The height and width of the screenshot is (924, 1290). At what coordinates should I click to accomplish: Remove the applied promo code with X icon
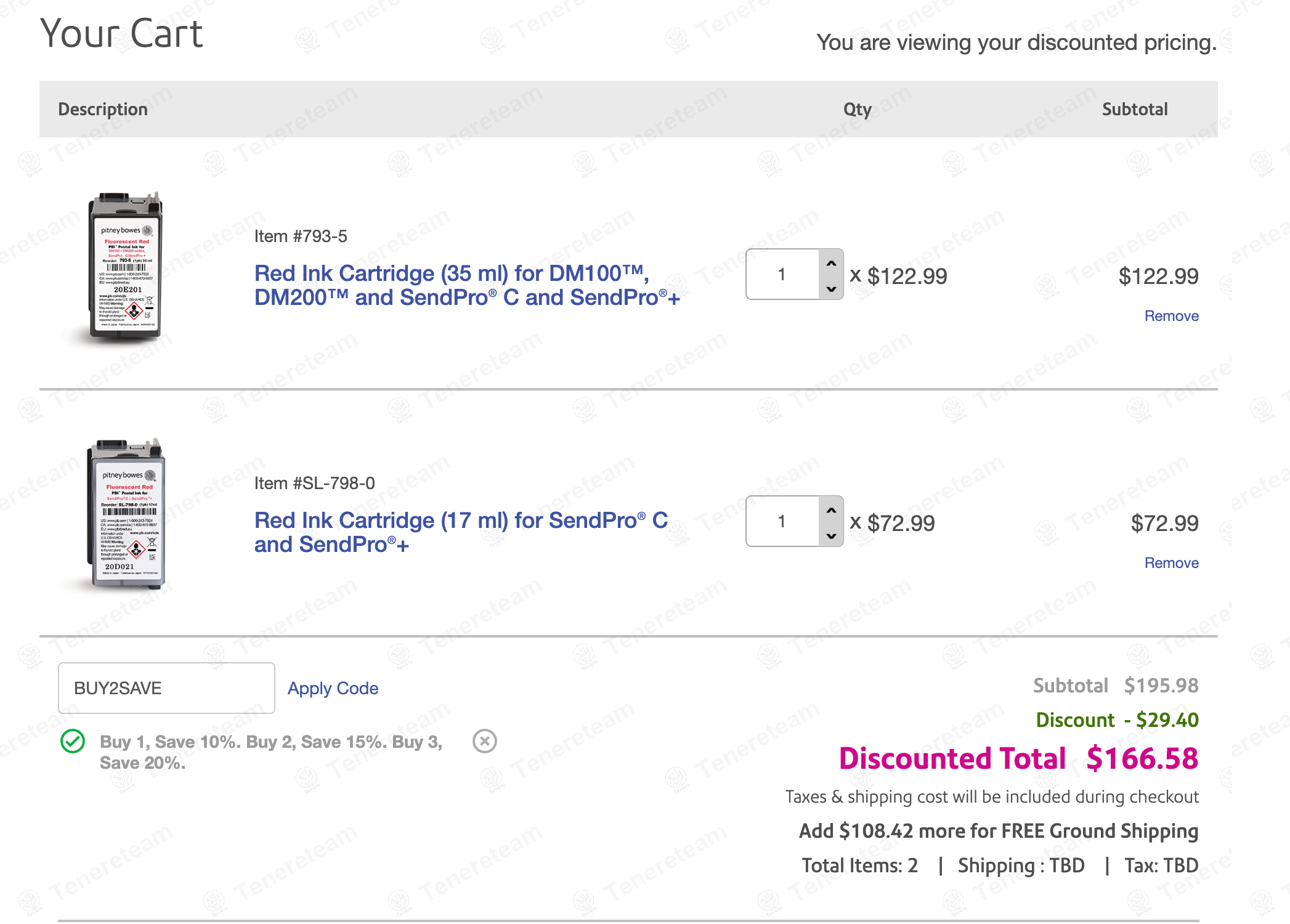pos(484,741)
